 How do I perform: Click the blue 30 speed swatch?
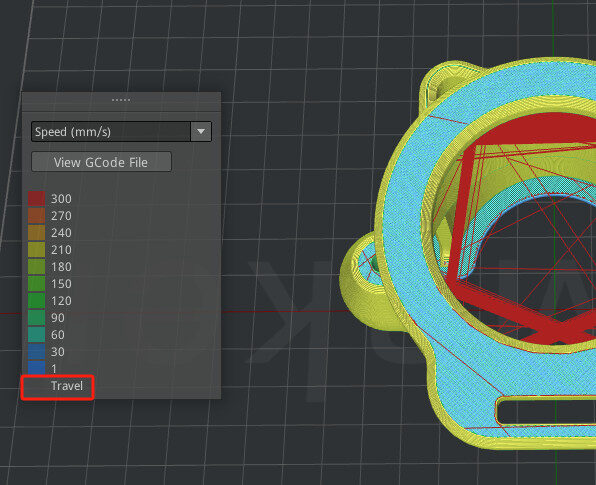[36, 352]
